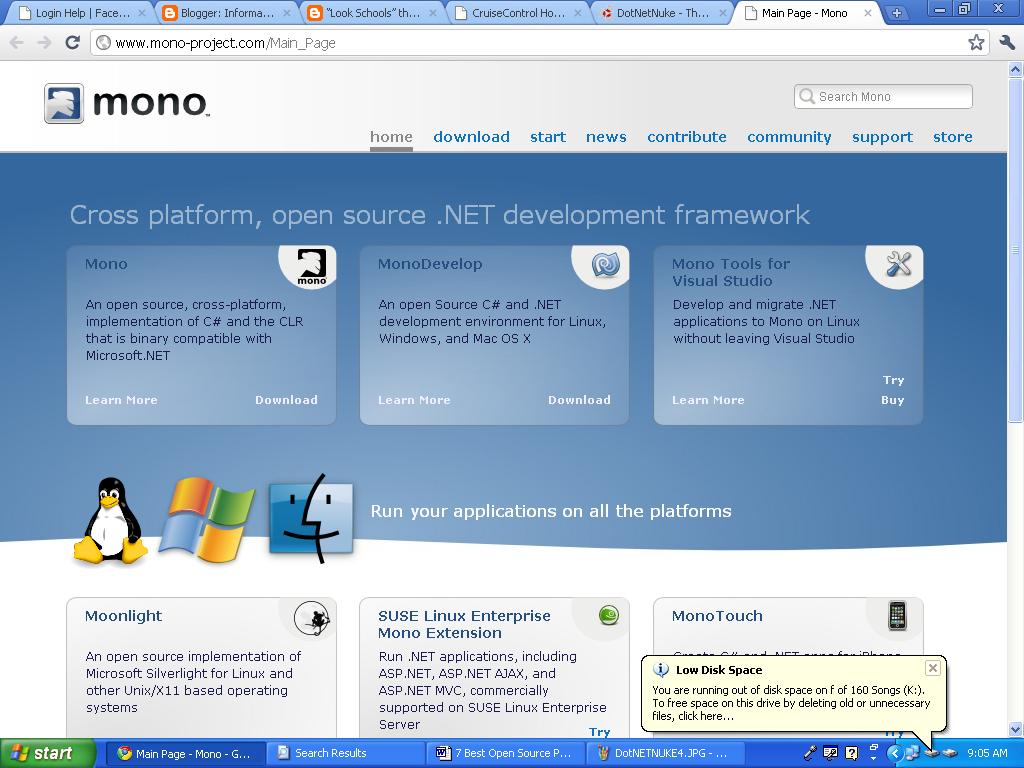
Task: Open the download nav item
Action: click(x=472, y=137)
